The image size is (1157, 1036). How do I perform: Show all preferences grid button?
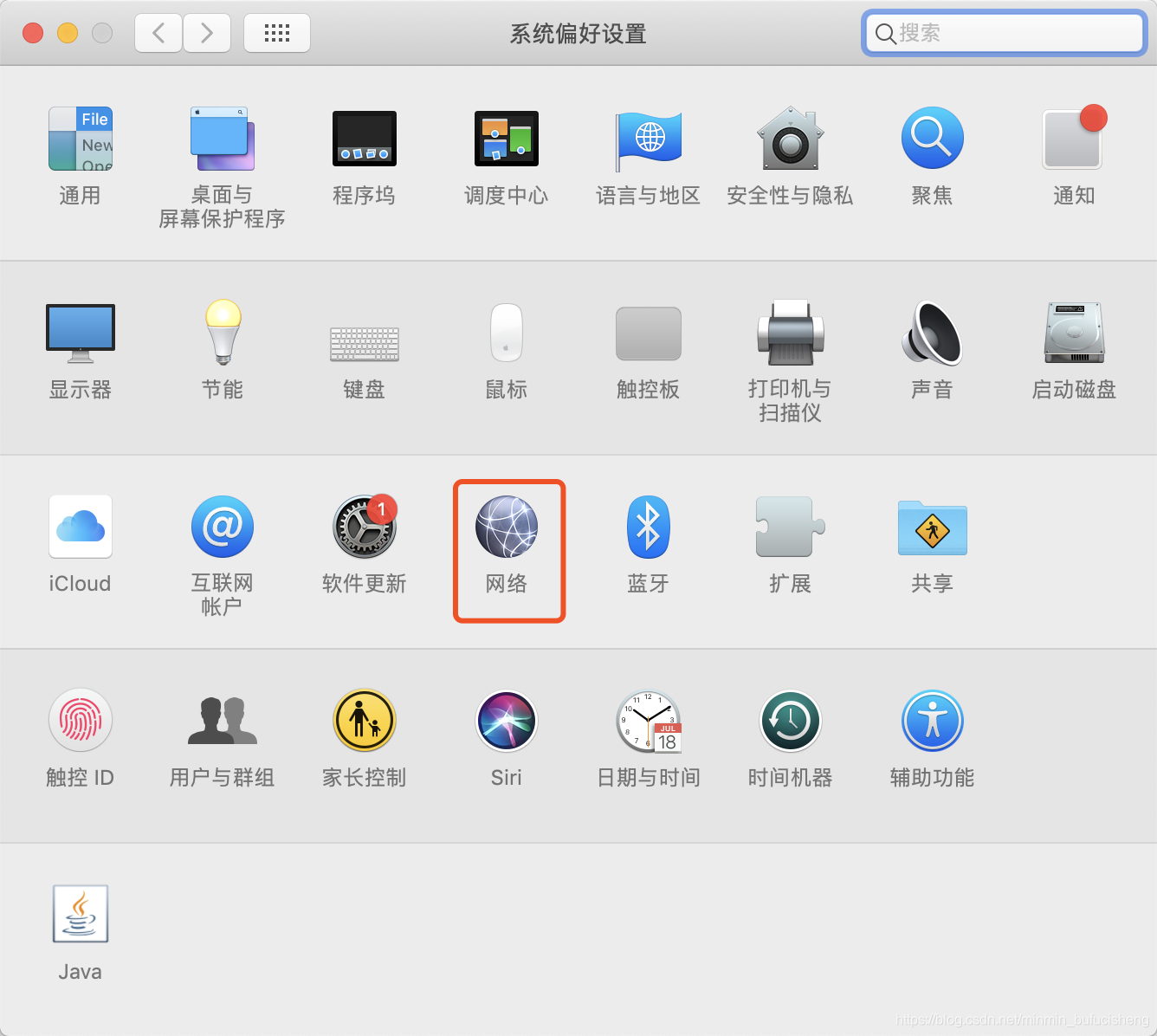(x=277, y=33)
